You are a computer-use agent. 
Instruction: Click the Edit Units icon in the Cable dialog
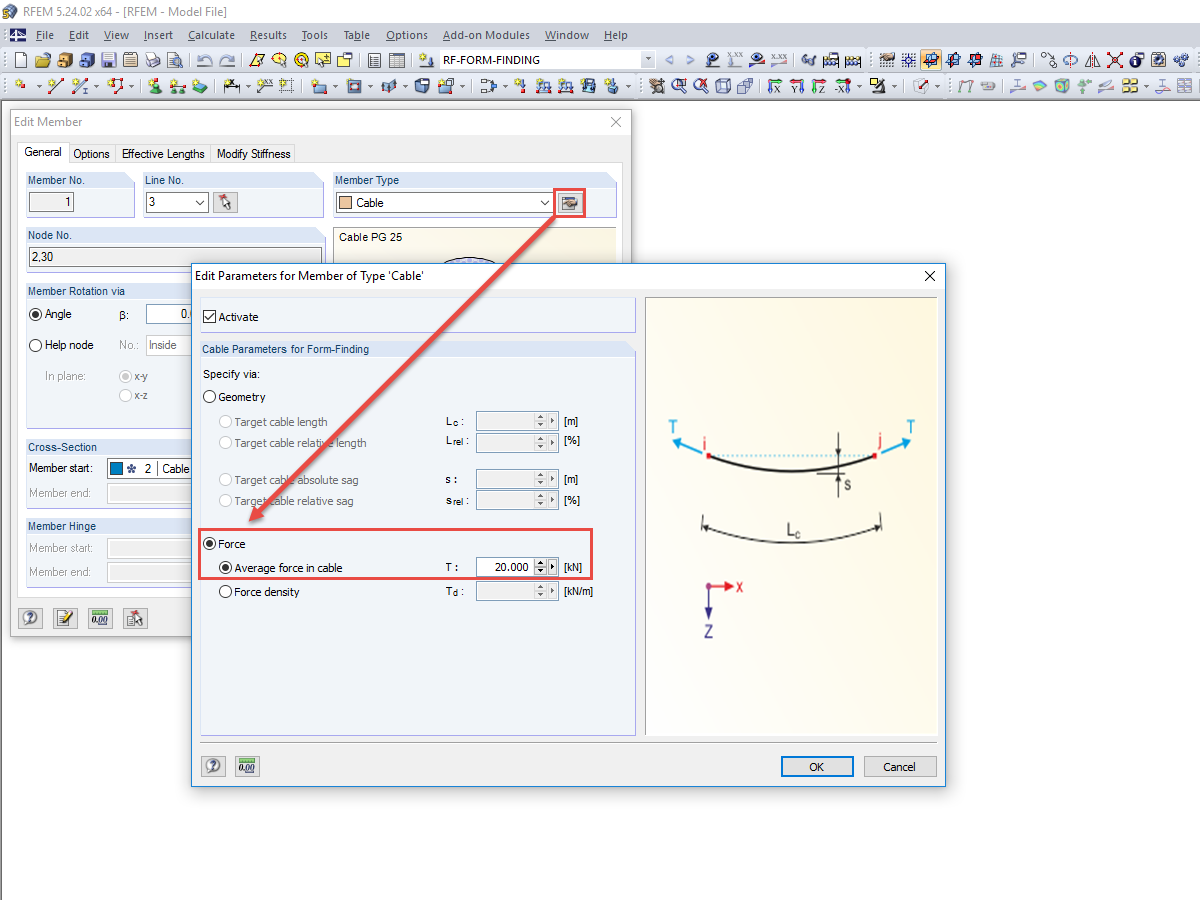point(247,766)
